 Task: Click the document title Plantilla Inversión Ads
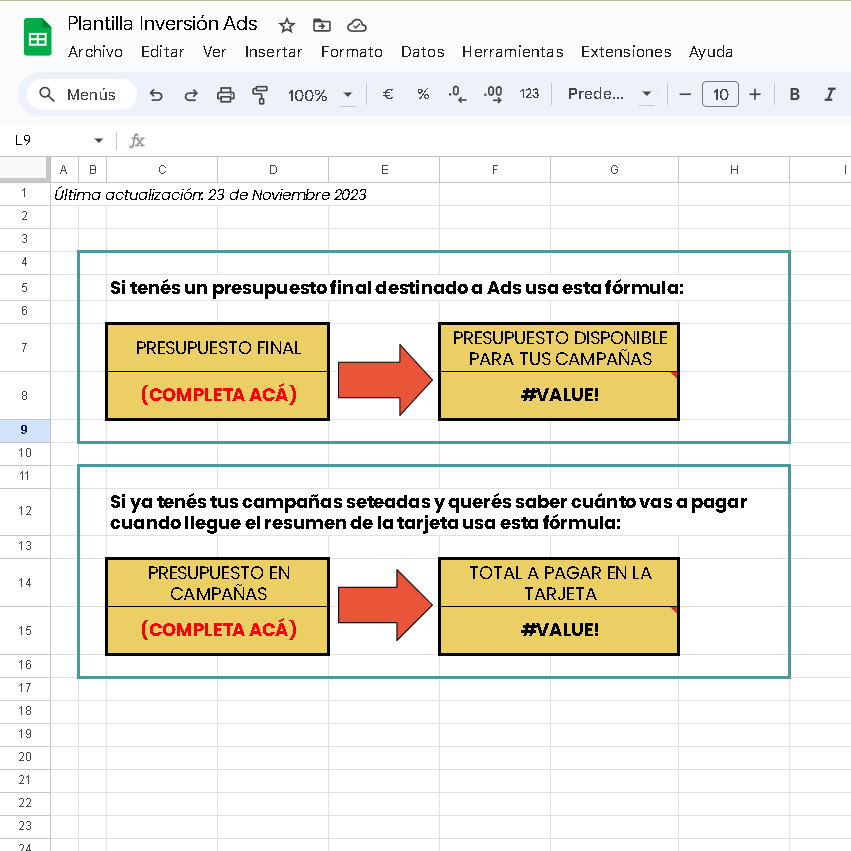[162, 24]
